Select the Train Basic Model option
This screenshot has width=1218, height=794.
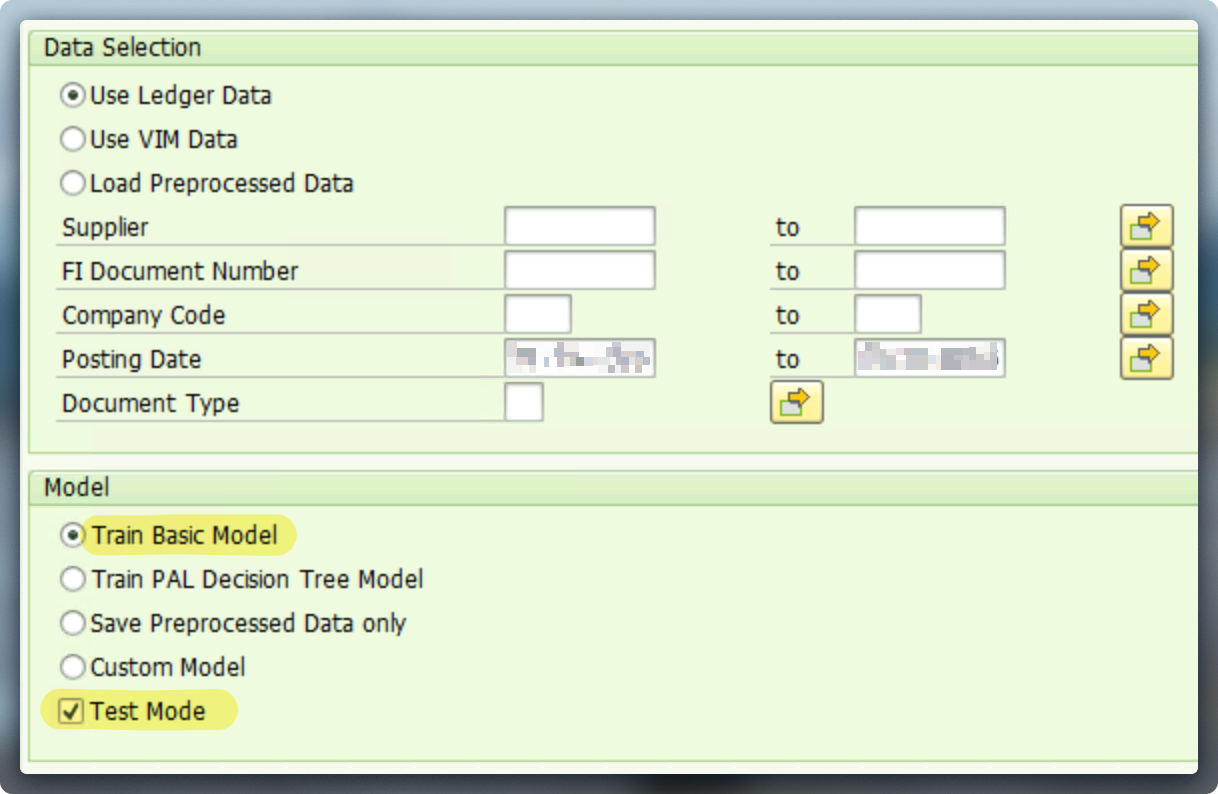(x=72, y=535)
